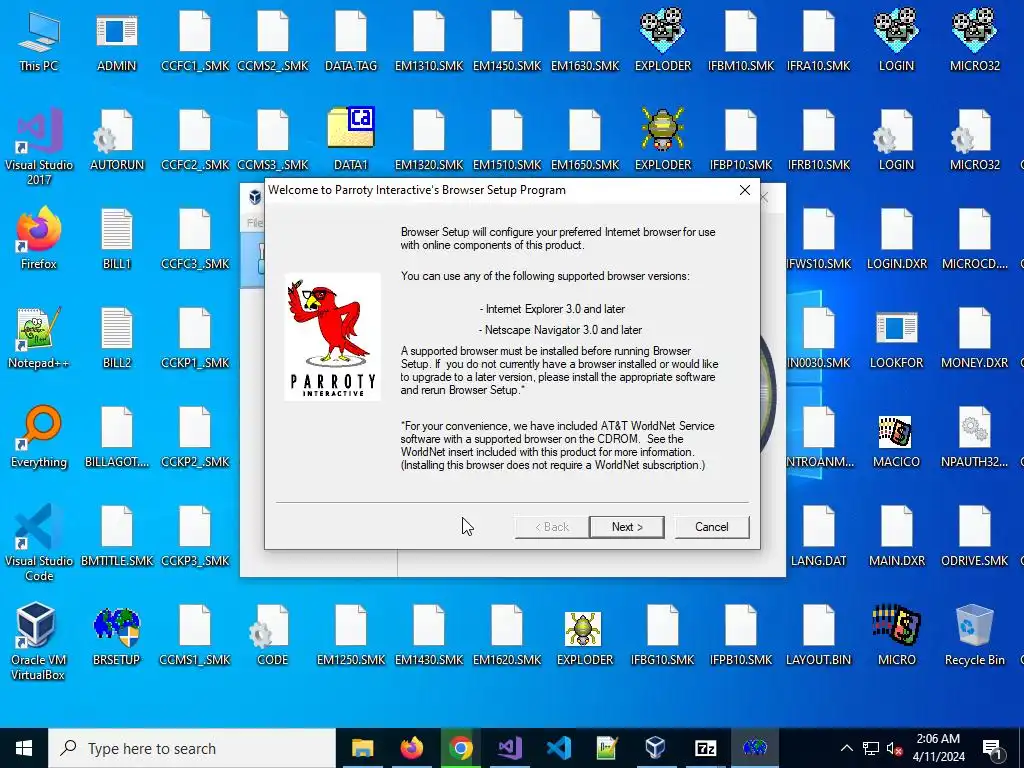
Task: Select the ODRIVE.SMK file icon
Action: (x=974, y=536)
